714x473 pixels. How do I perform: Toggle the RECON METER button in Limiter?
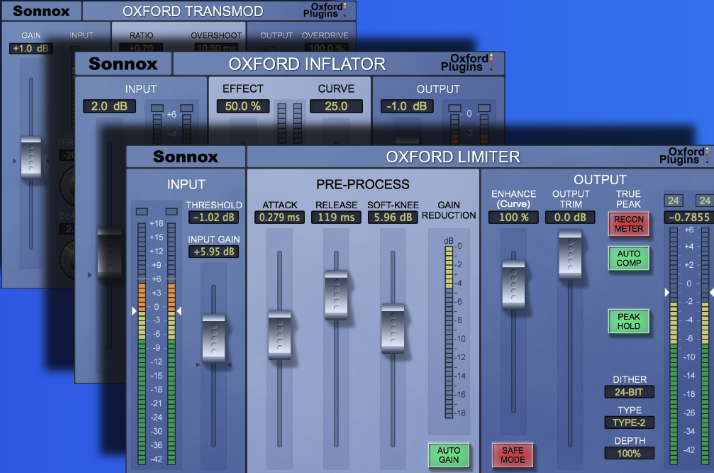[628, 224]
